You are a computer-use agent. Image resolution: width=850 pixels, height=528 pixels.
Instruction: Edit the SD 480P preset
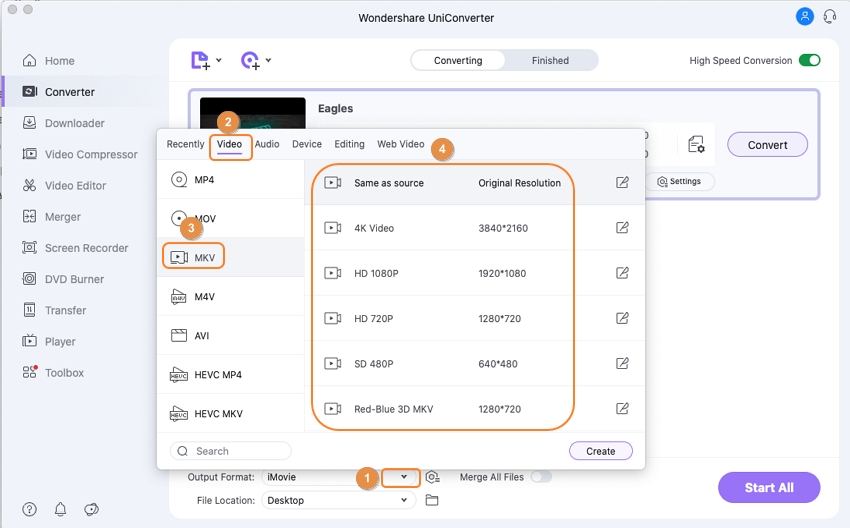[x=622, y=363]
